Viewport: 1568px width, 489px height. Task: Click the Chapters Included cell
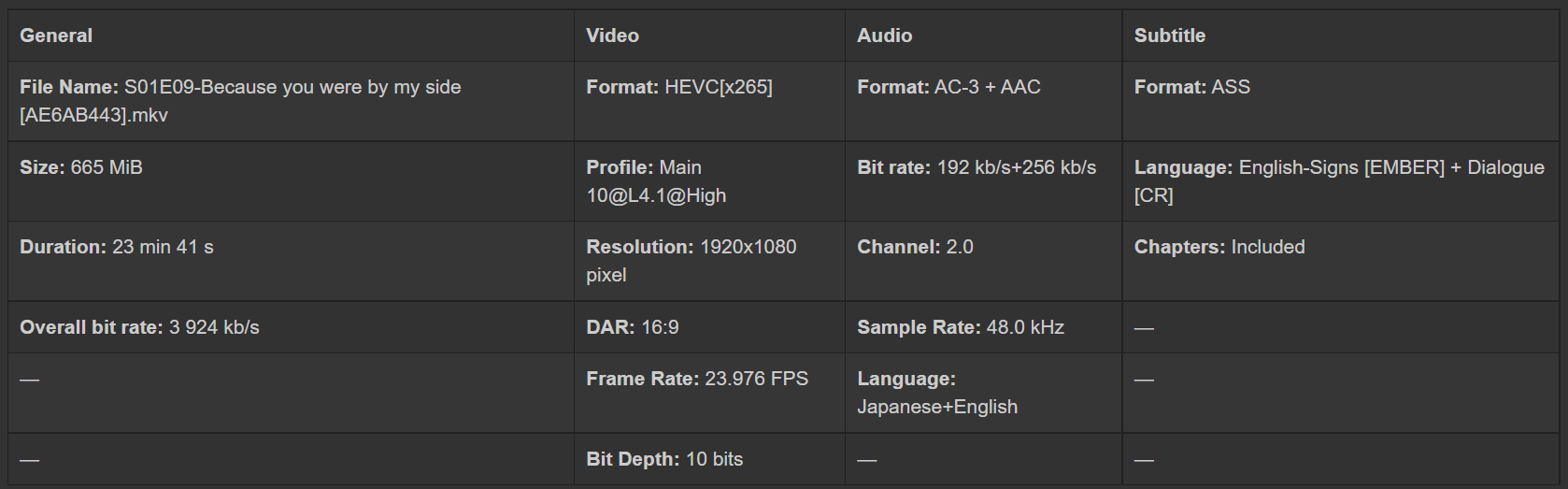[1219, 247]
